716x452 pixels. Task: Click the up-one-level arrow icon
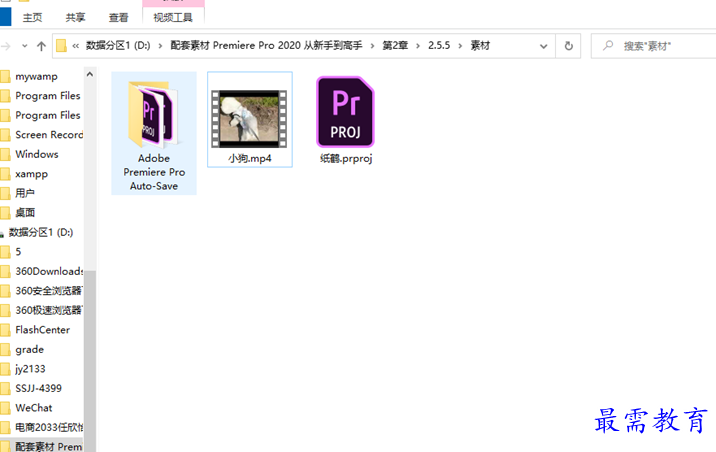(41, 46)
